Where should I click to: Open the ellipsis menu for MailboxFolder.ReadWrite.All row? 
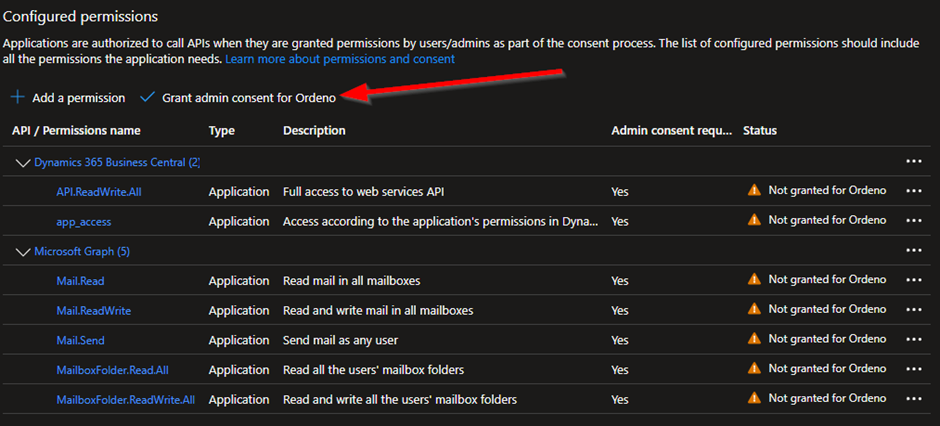[914, 398]
